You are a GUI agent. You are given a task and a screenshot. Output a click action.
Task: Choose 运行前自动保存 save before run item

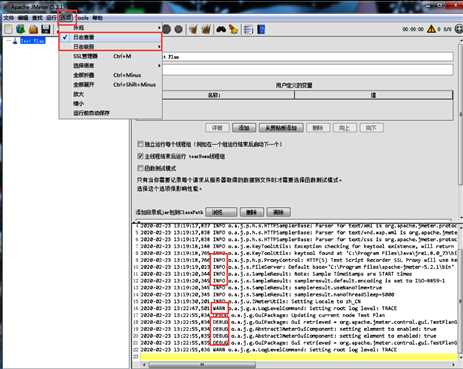point(110,113)
